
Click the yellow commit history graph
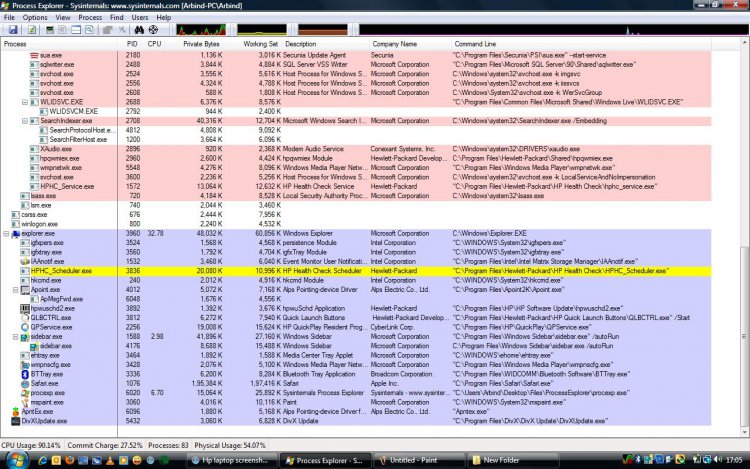(x=262, y=30)
